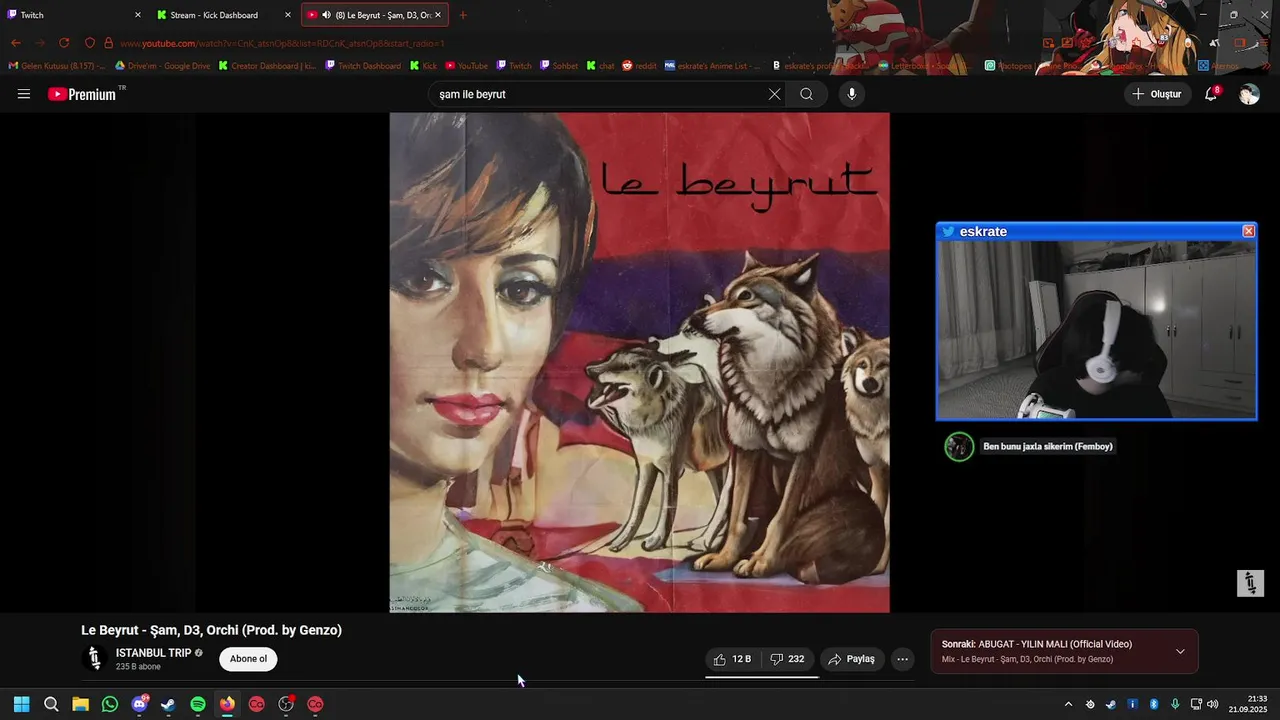Open the YouTube hamburger guide menu
The image size is (1280, 720).
click(x=24, y=94)
